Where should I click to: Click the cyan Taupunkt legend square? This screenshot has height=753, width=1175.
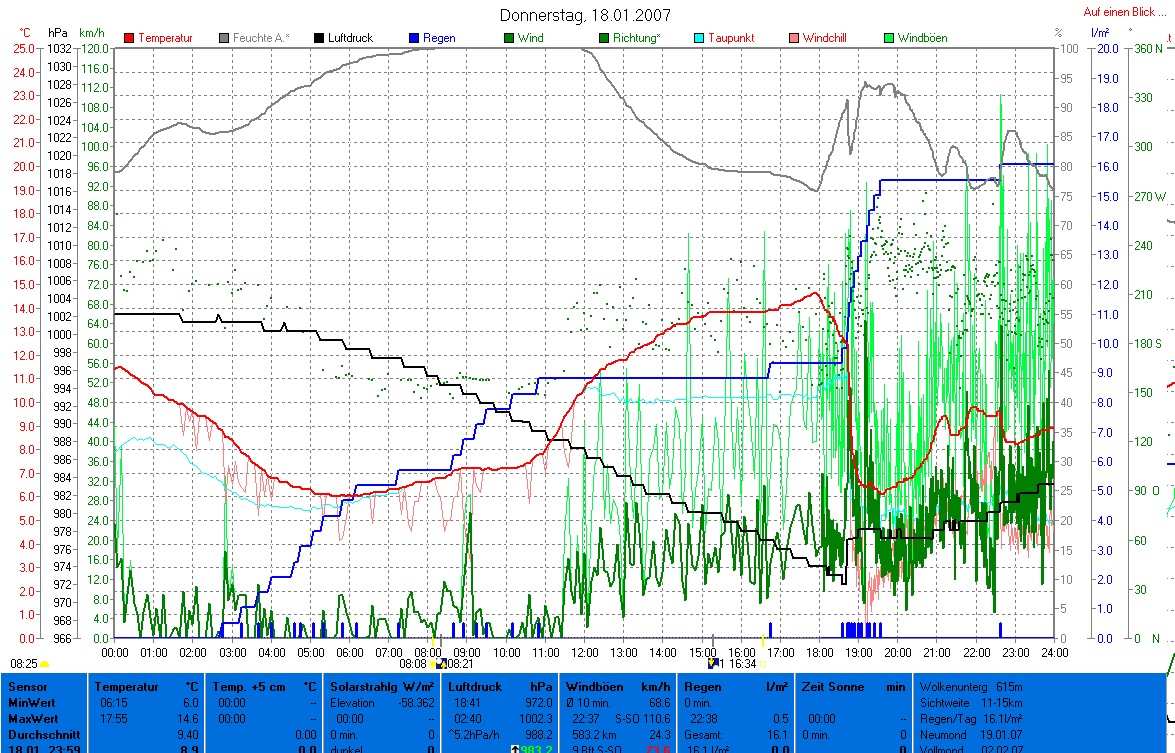tap(699, 38)
